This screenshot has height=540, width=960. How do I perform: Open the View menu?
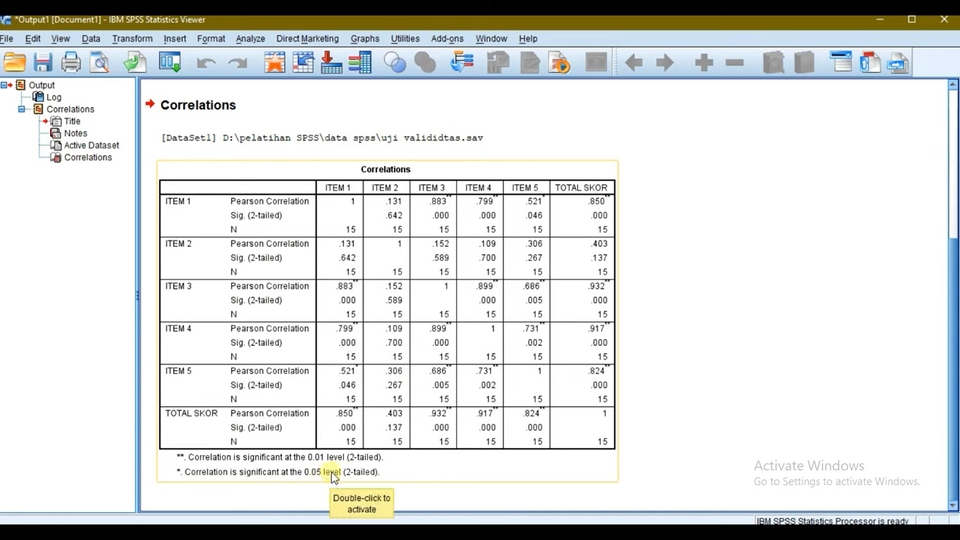60,39
